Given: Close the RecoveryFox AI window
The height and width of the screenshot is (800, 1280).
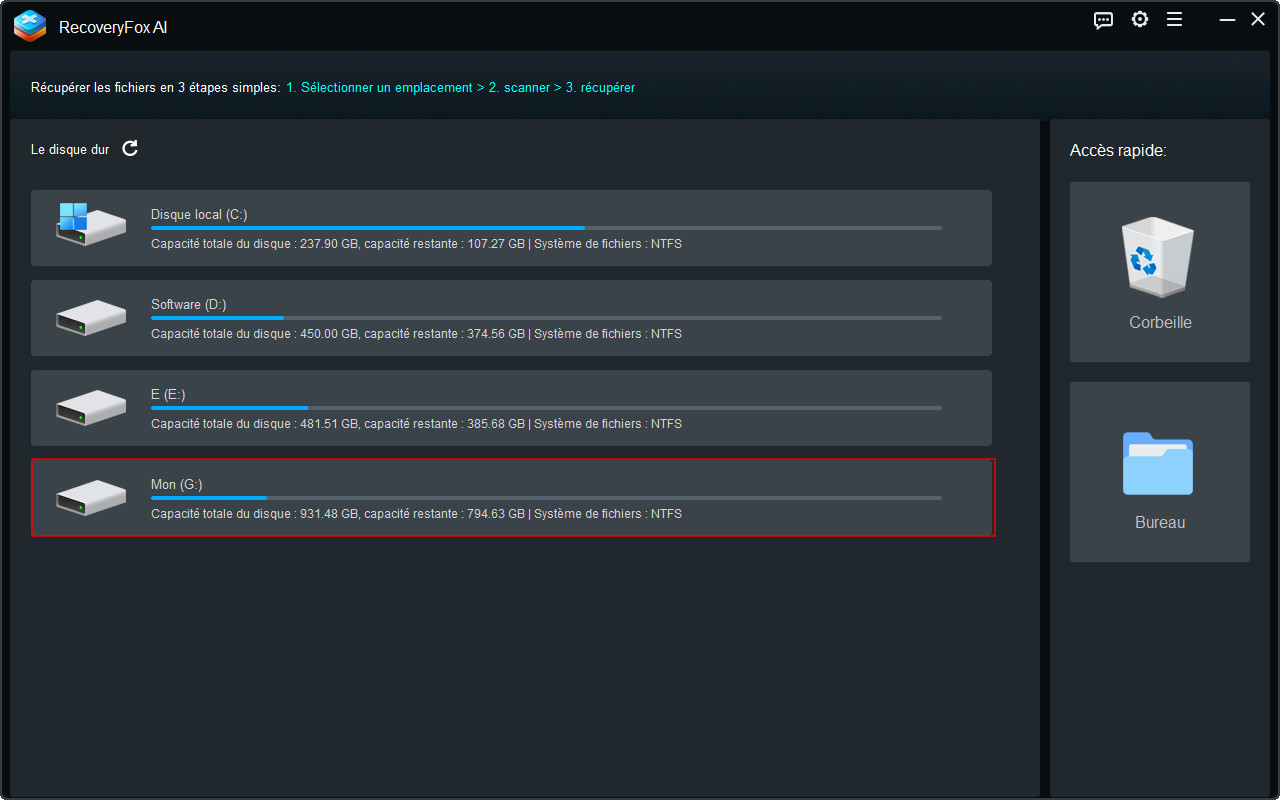Looking at the screenshot, I should 1258,19.
